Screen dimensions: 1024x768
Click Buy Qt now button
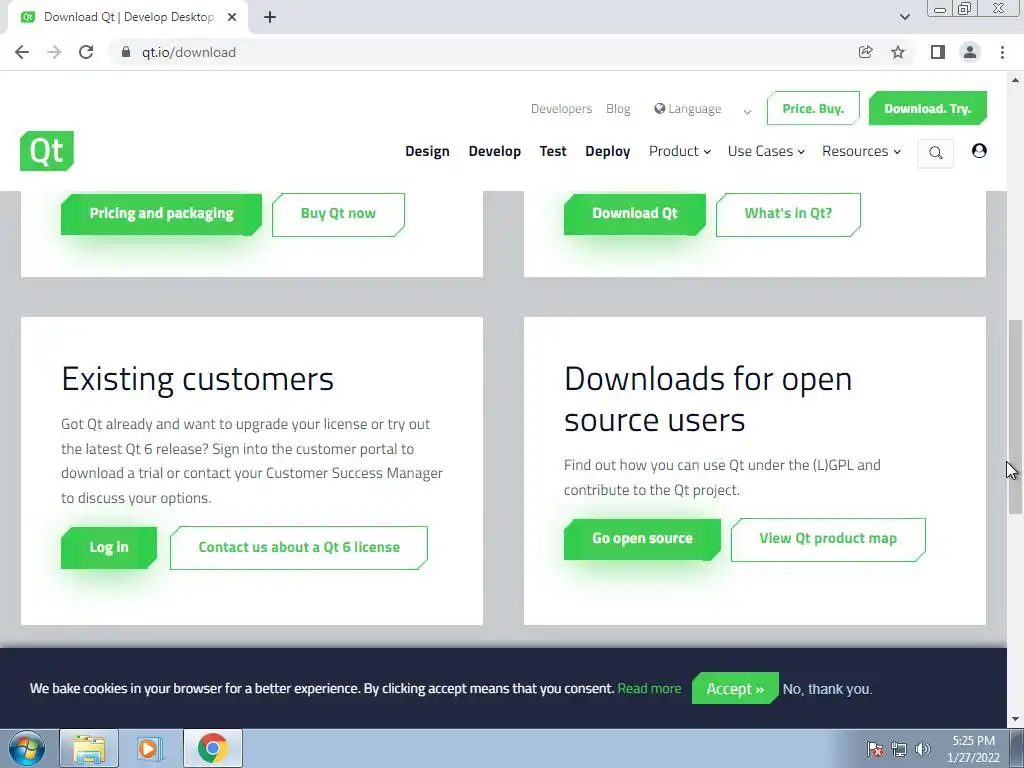pyautogui.click(x=338, y=214)
